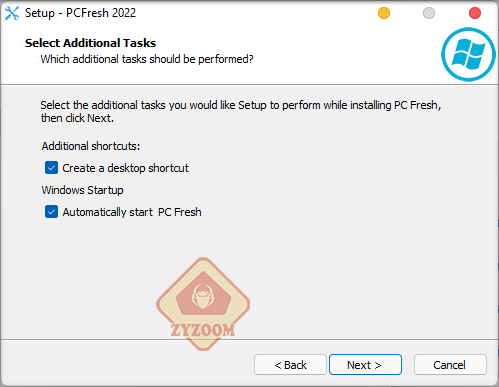Click the "Create a desktop shortcut" label text

(x=125, y=168)
